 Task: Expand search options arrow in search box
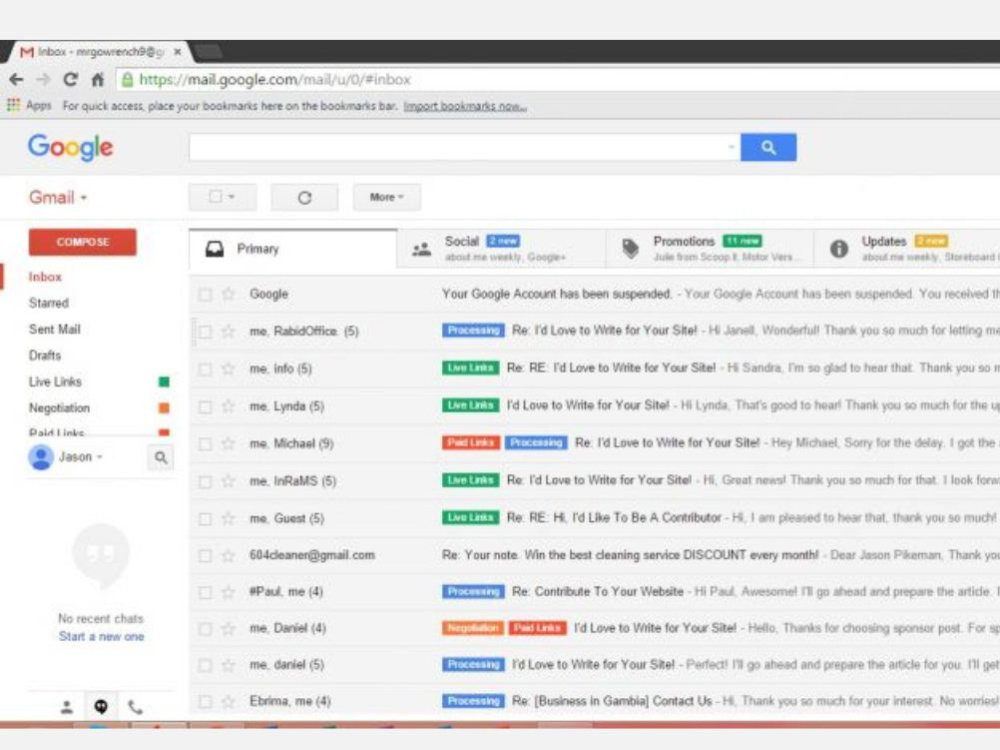point(731,147)
